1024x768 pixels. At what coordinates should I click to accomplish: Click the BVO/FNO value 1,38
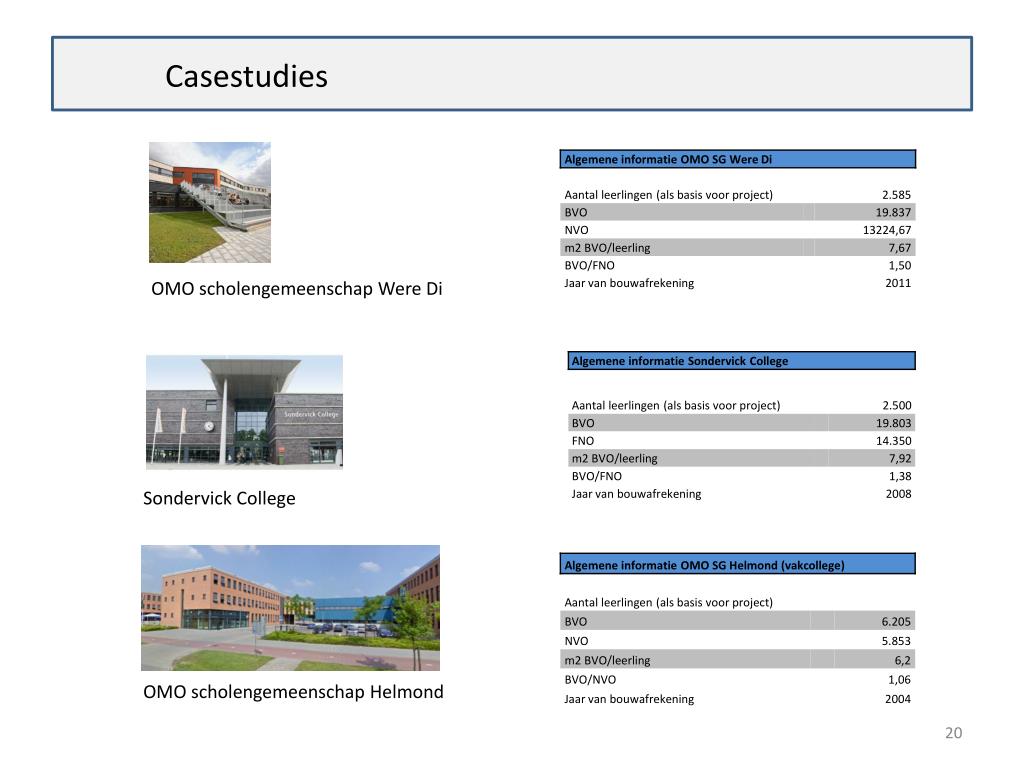[900, 476]
